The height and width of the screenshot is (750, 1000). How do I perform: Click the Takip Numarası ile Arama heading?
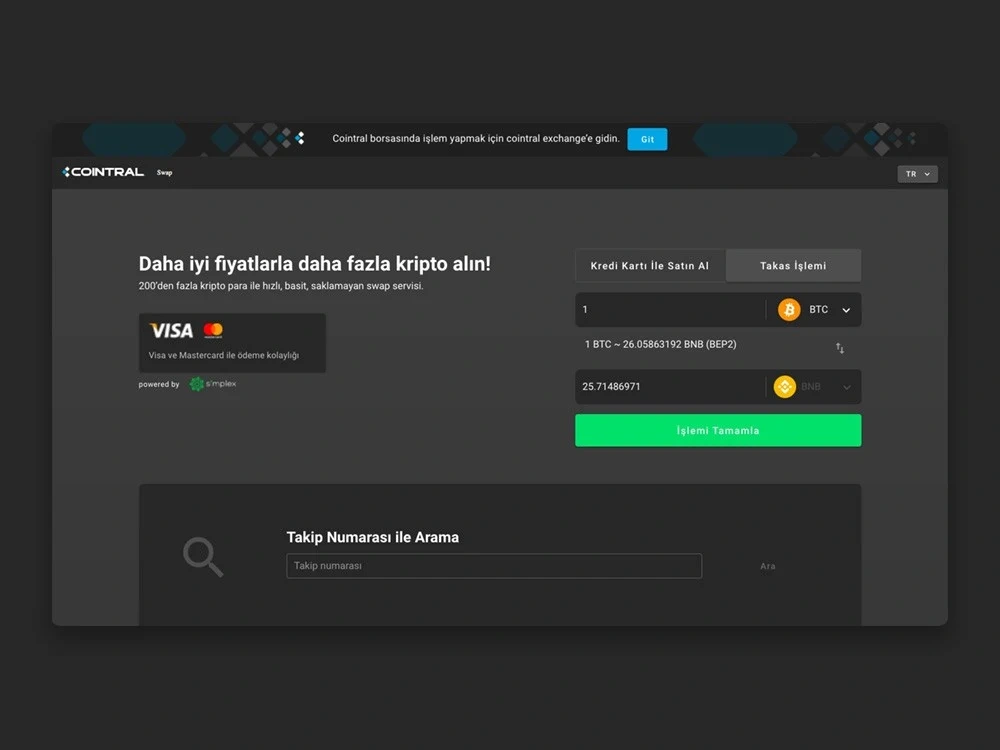[372, 538]
